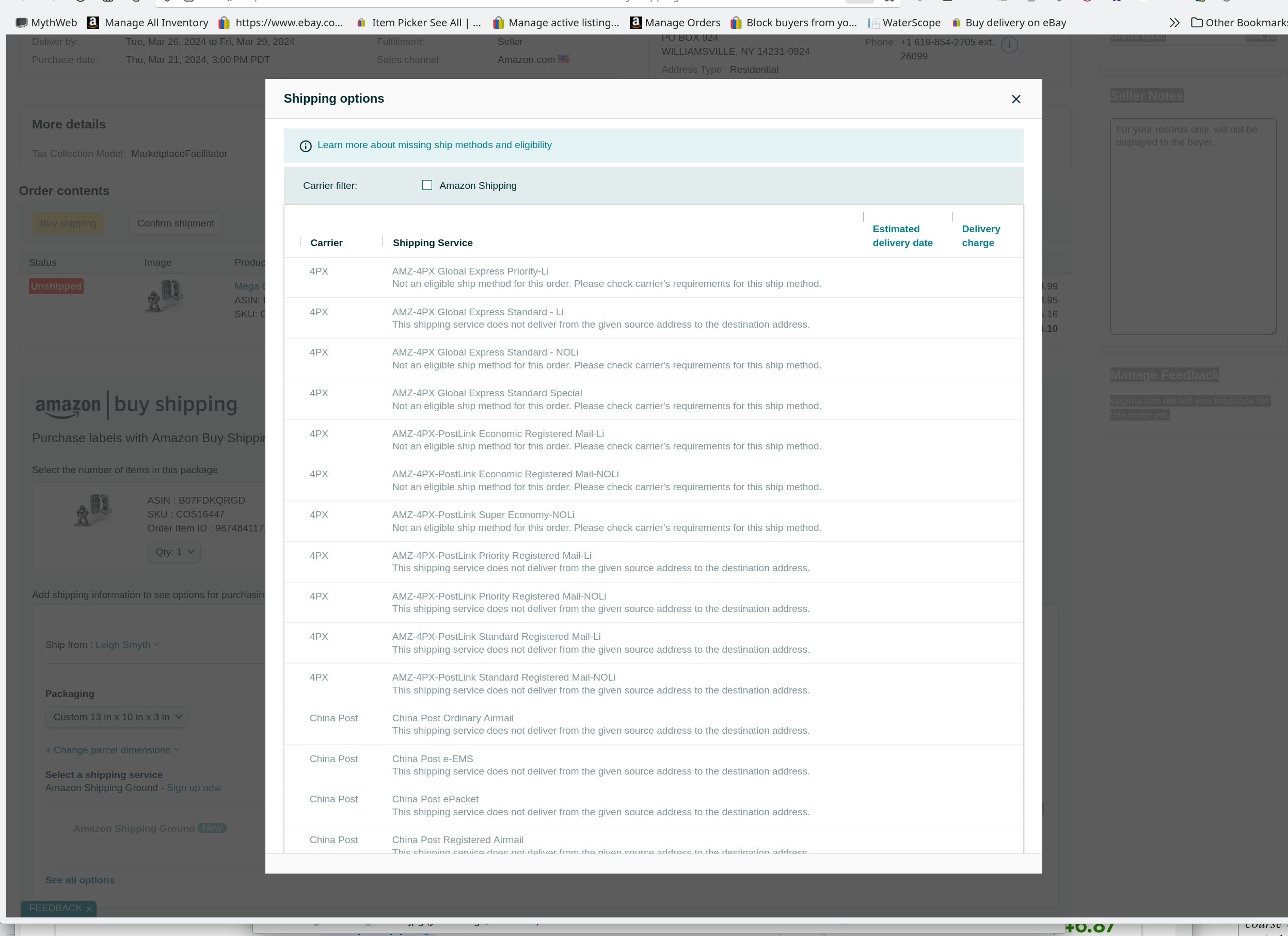Click Sign up now link
Image resolution: width=1288 pixels, height=936 pixels.
(x=194, y=788)
